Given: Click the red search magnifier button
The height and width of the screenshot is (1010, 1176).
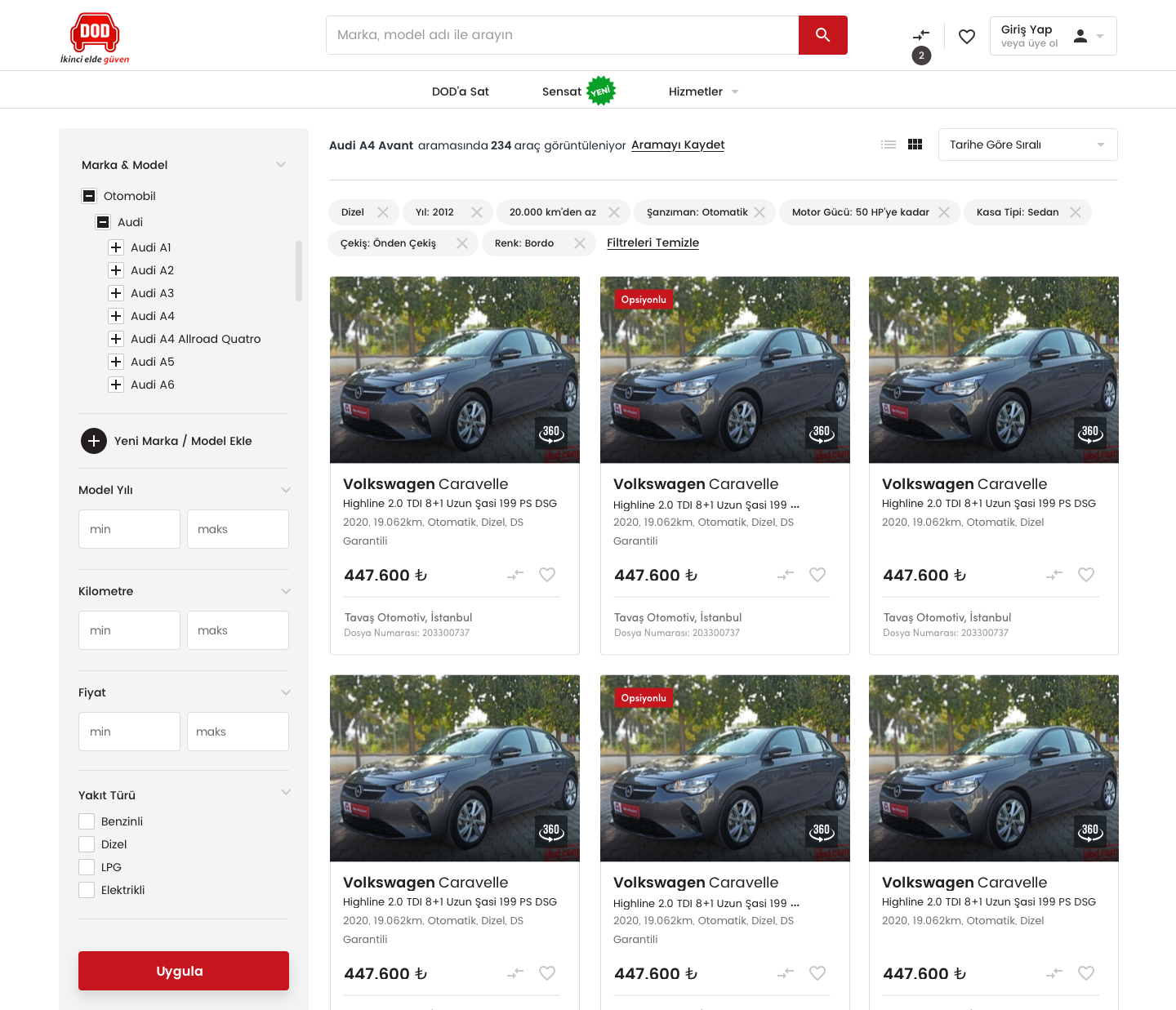Looking at the screenshot, I should pyautogui.click(x=822, y=35).
